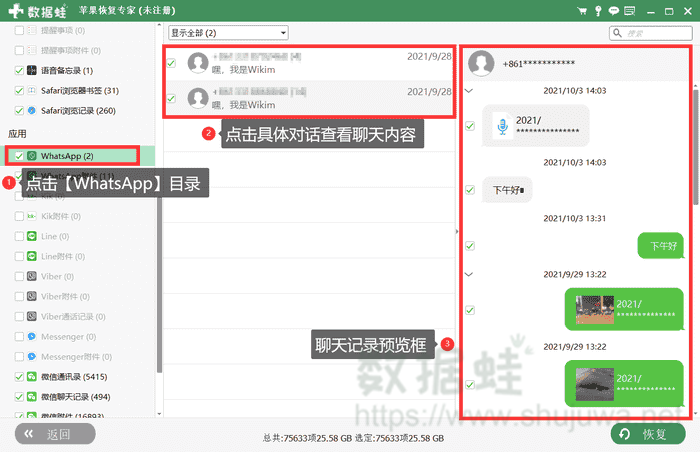Toggle checkbox for 下午好 received message
The width and height of the screenshot is (700, 452).
coord(471,189)
